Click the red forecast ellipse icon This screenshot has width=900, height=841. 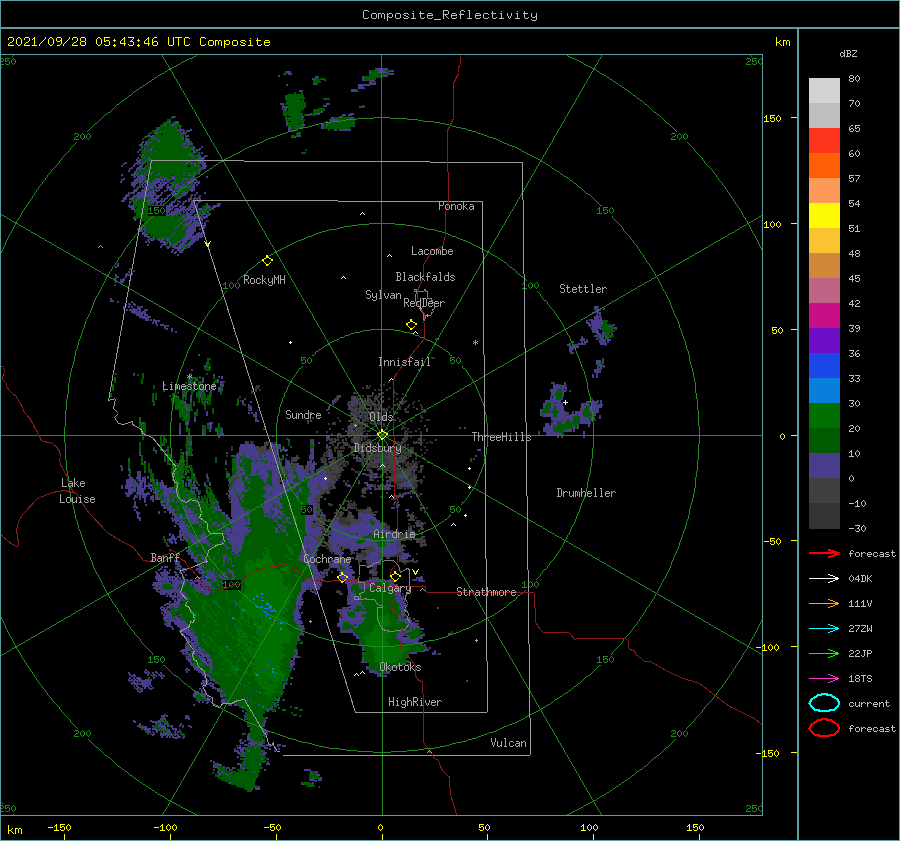(x=824, y=728)
